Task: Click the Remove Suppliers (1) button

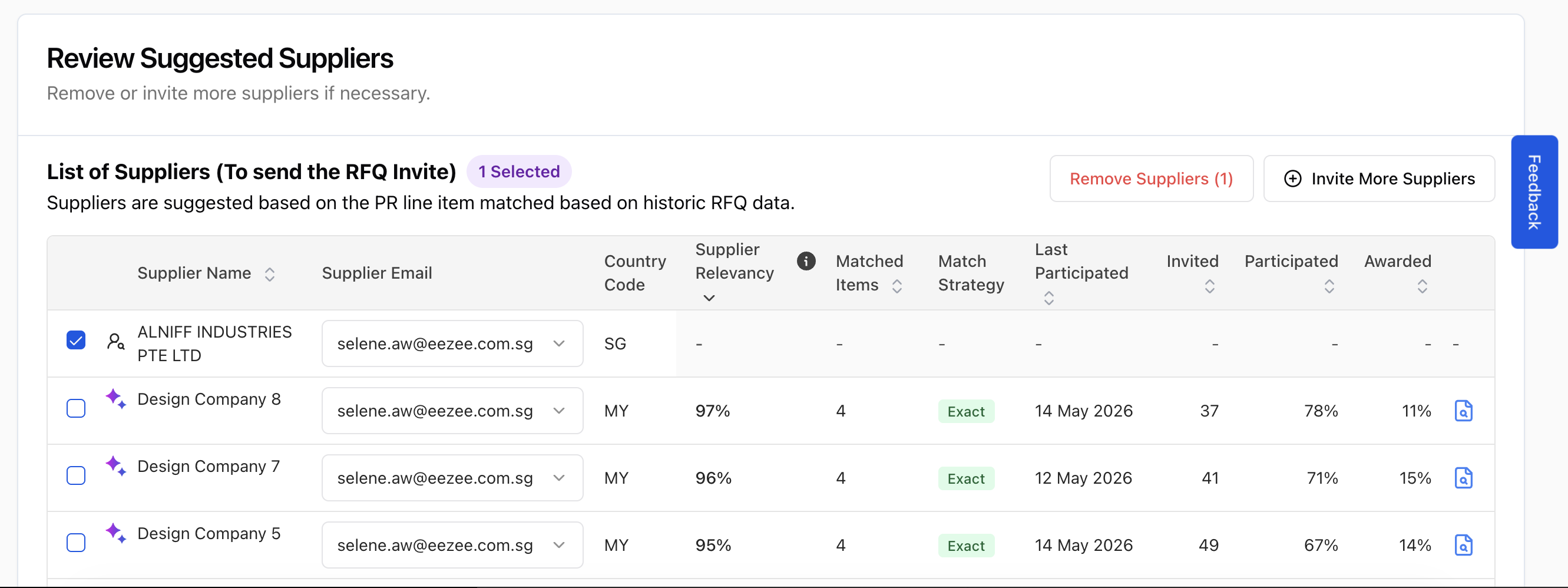Action: [x=1151, y=179]
